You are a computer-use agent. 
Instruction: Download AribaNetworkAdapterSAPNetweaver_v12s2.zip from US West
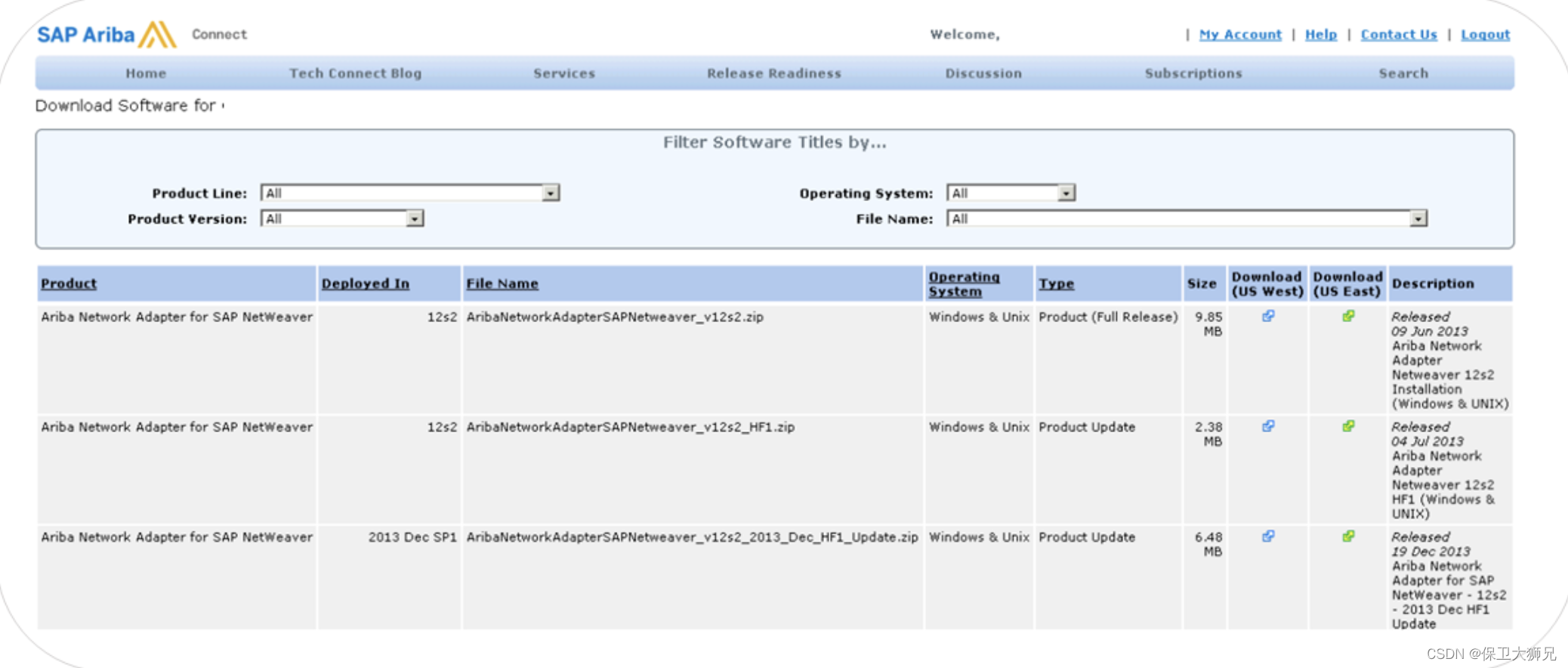pos(1268,316)
